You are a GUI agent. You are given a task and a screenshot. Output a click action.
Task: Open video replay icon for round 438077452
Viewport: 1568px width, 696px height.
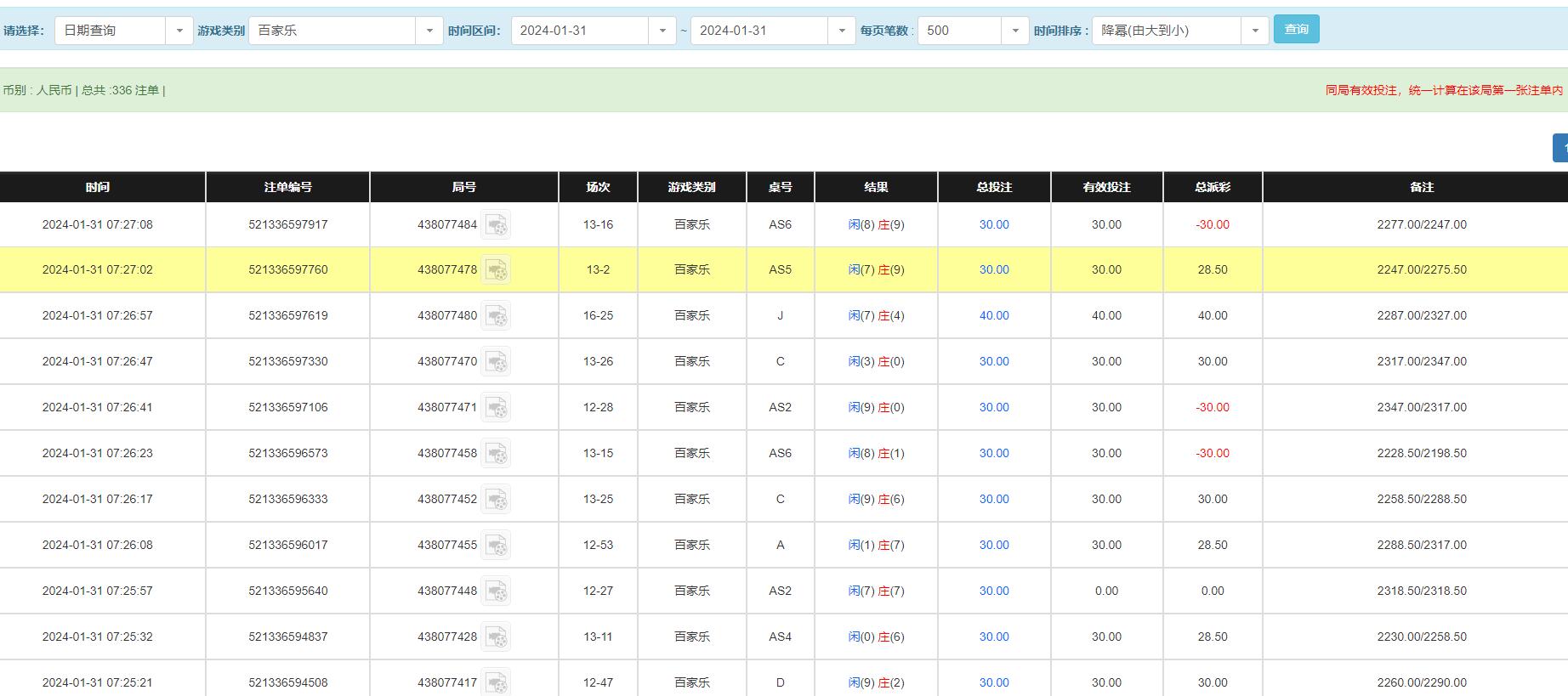pyautogui.click(x=497, y=499)
